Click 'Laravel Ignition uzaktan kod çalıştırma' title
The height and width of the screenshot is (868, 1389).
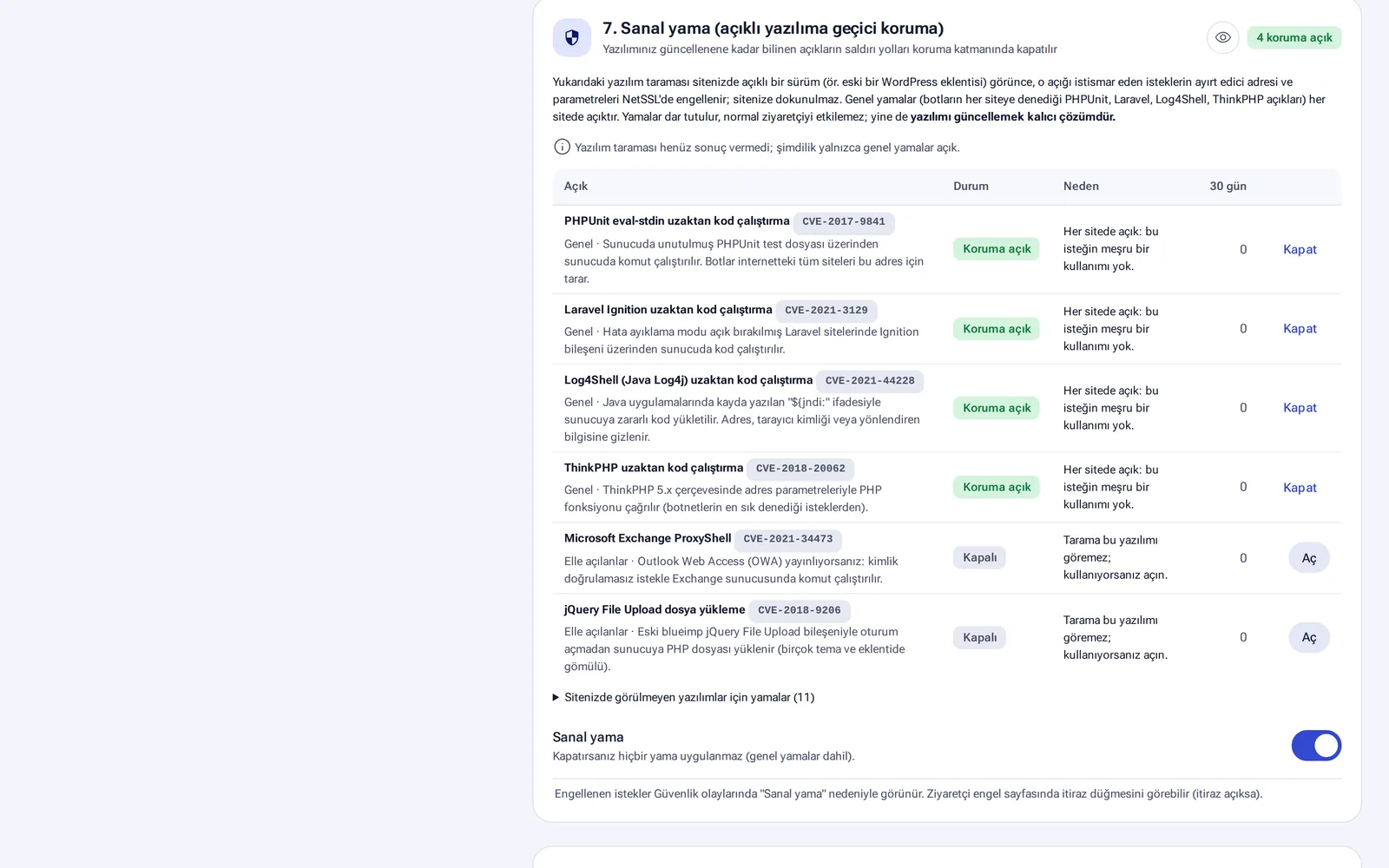coord(668,310)
